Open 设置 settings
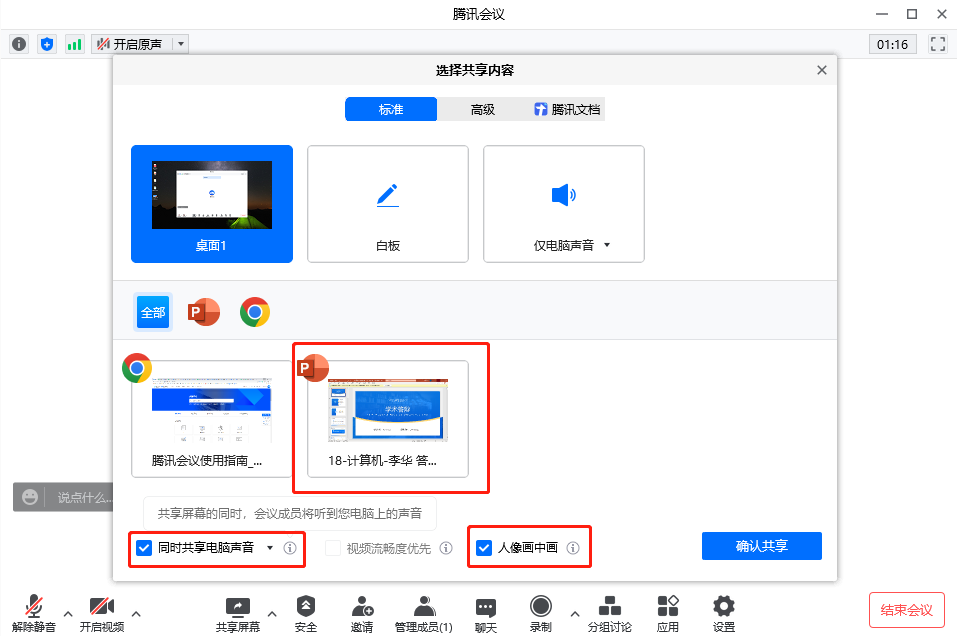Screen dimensions: 957x636 pyautogui.click(x=724, y=613)
